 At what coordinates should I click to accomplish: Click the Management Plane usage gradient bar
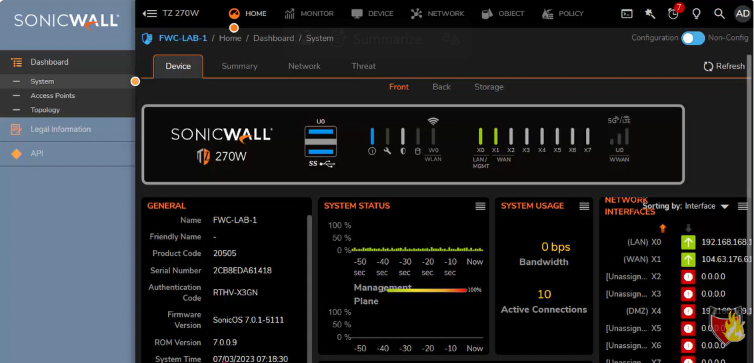point(426,290)
